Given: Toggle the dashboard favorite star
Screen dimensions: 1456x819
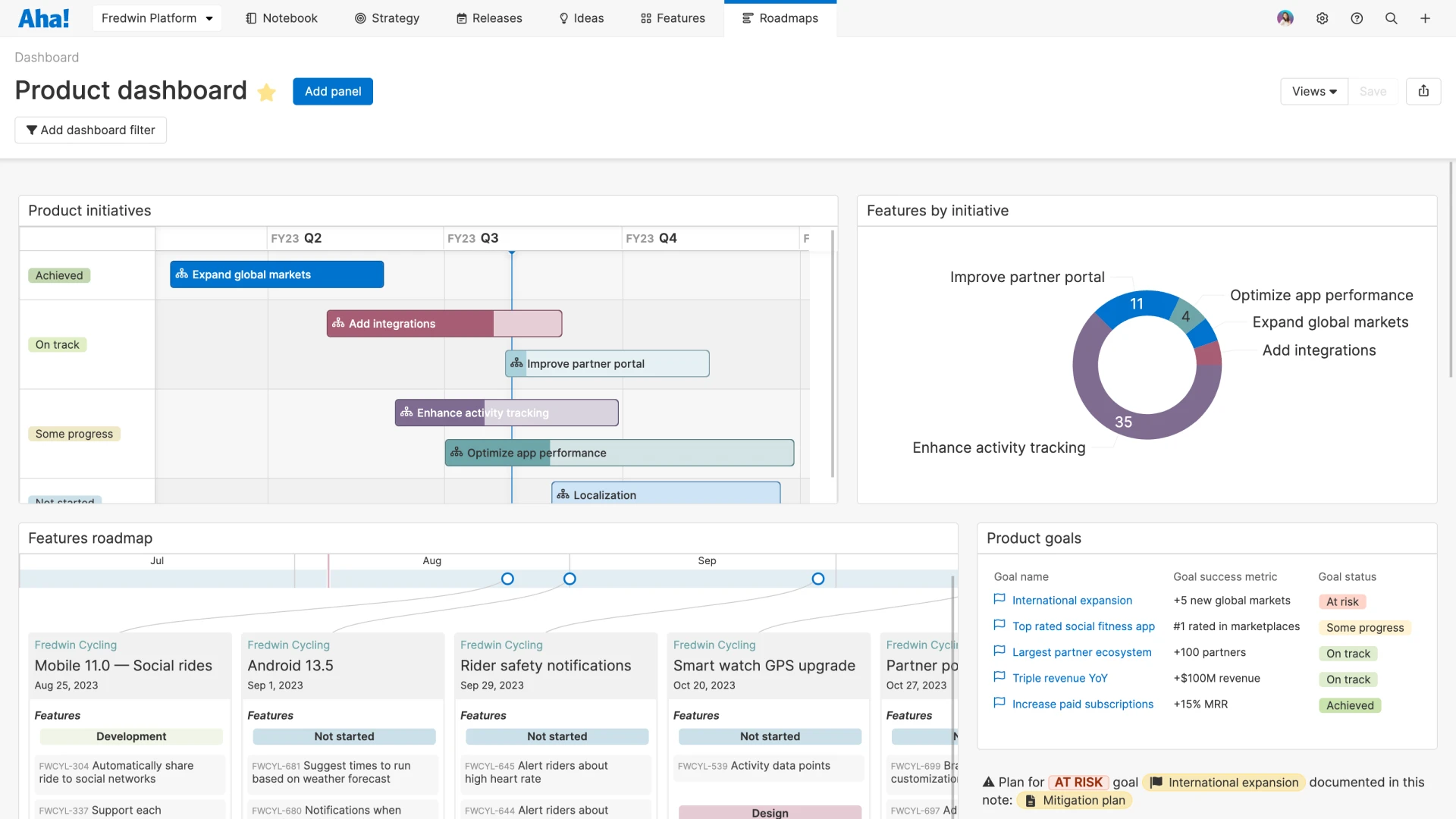Looking at the screenshot, I should (x=266, y=91).
